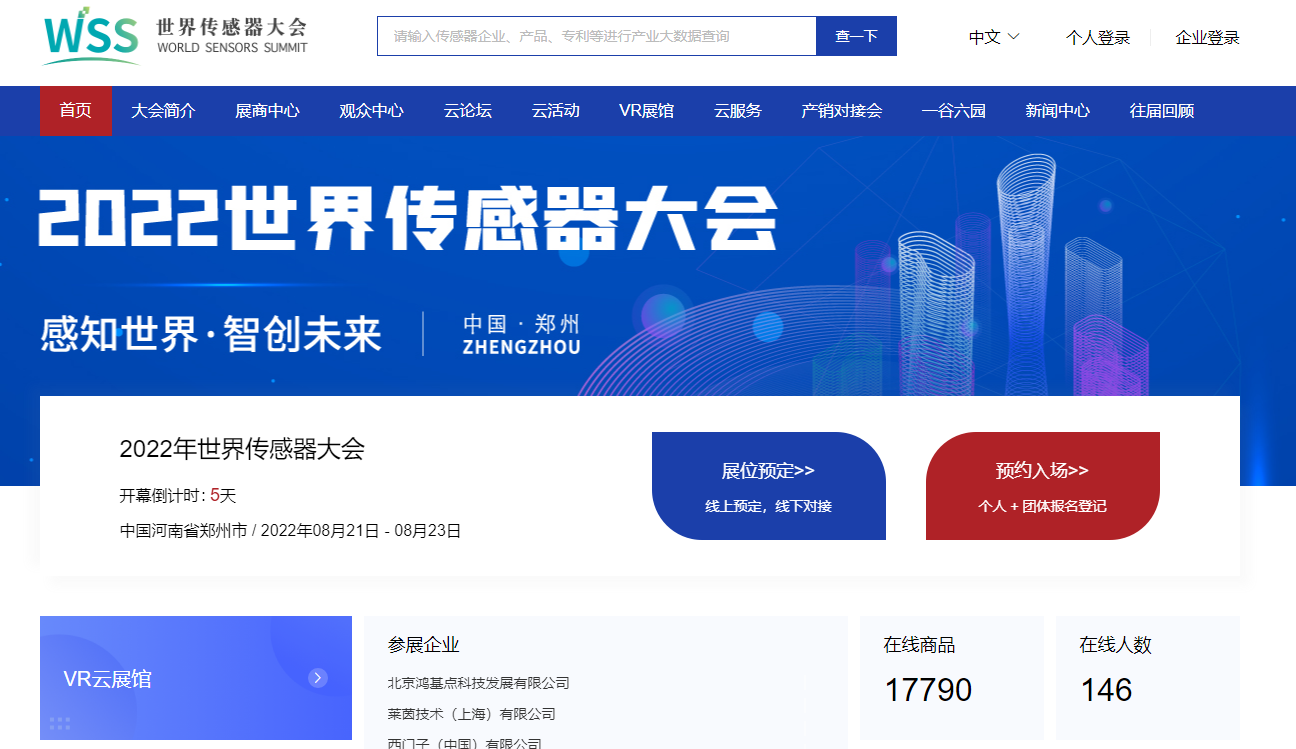Go to 展商中心 menu item
Screen dimensions: 1296x749
[267, 111]
